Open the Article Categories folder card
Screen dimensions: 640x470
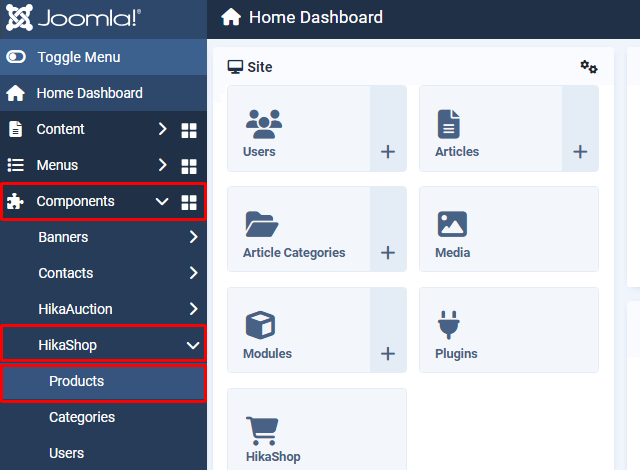[x=299, y=229]
